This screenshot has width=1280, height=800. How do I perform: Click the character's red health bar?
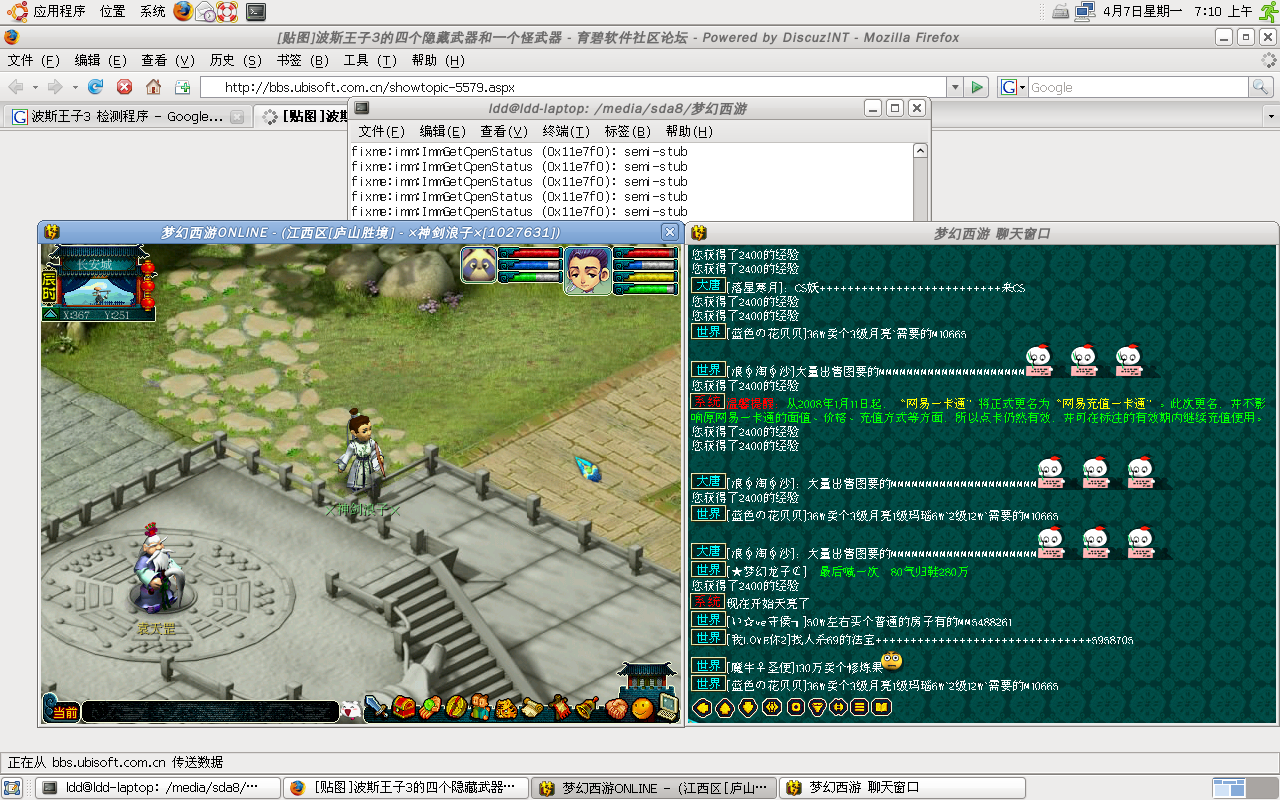(x=647, y=253)
